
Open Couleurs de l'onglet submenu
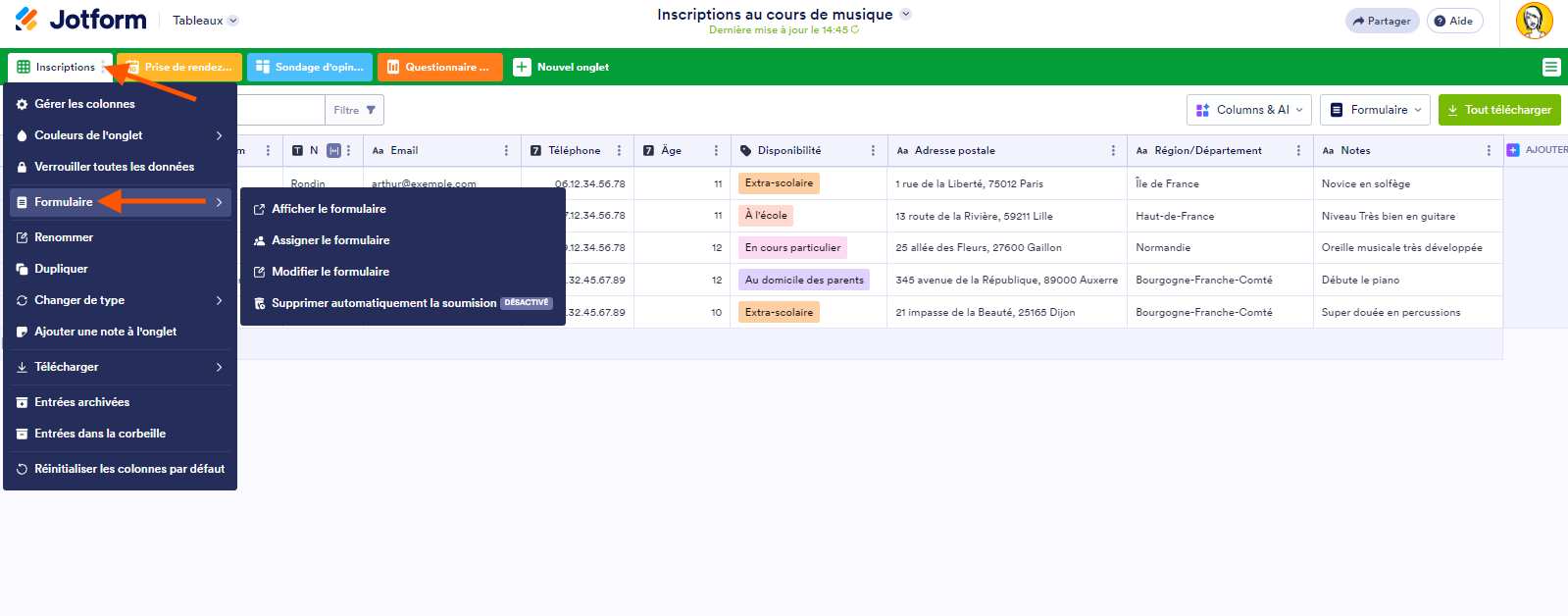pos(120,135)
